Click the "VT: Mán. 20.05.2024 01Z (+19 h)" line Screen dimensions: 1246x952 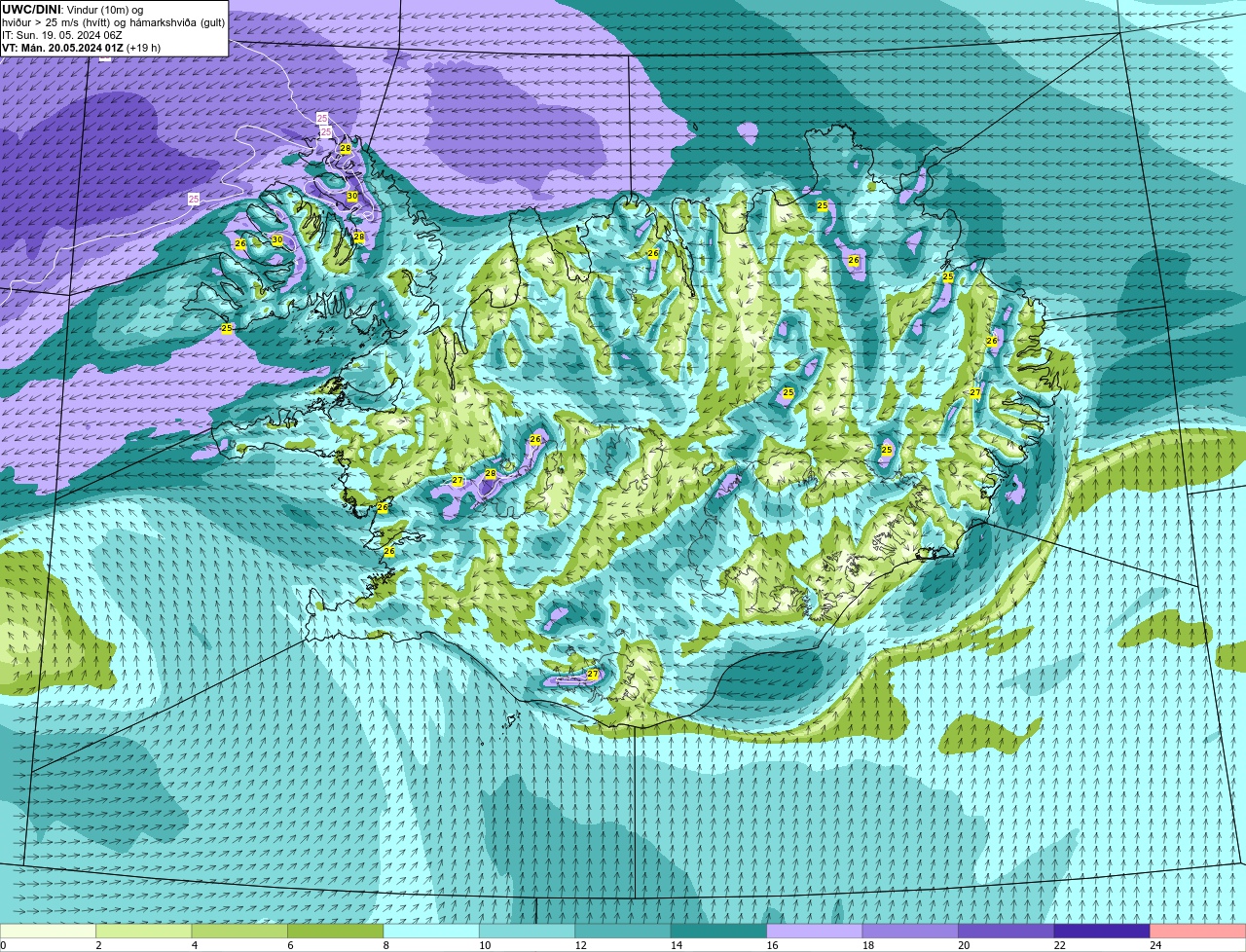pyautogui.click(x=82, y=48)
